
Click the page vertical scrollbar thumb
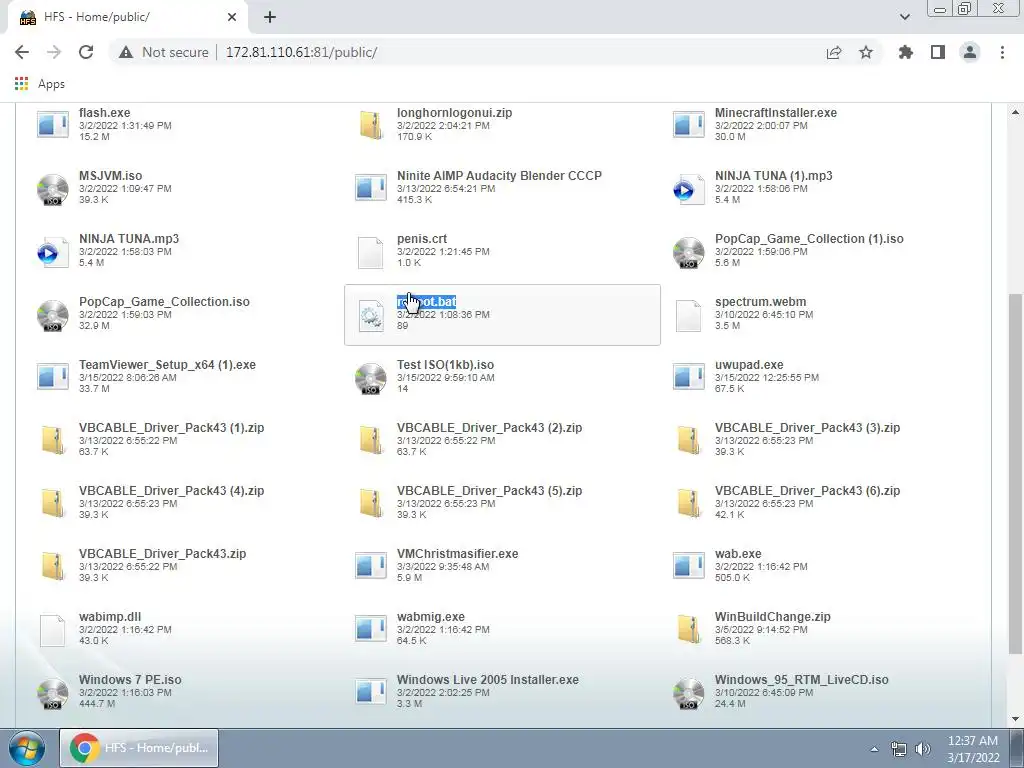1015,472
